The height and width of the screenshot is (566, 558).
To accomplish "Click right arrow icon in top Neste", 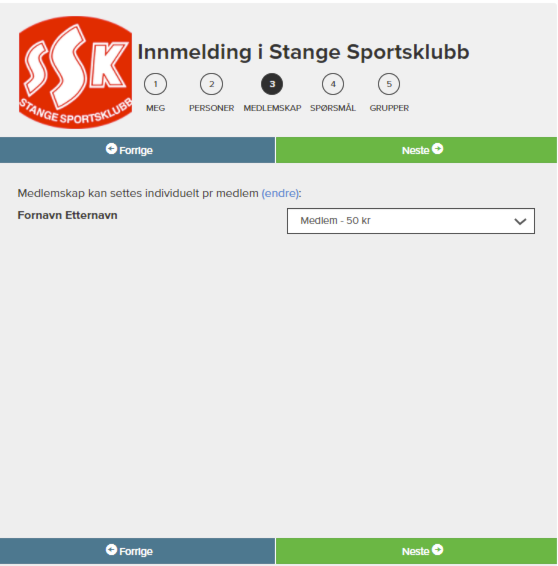I will 437,149.
